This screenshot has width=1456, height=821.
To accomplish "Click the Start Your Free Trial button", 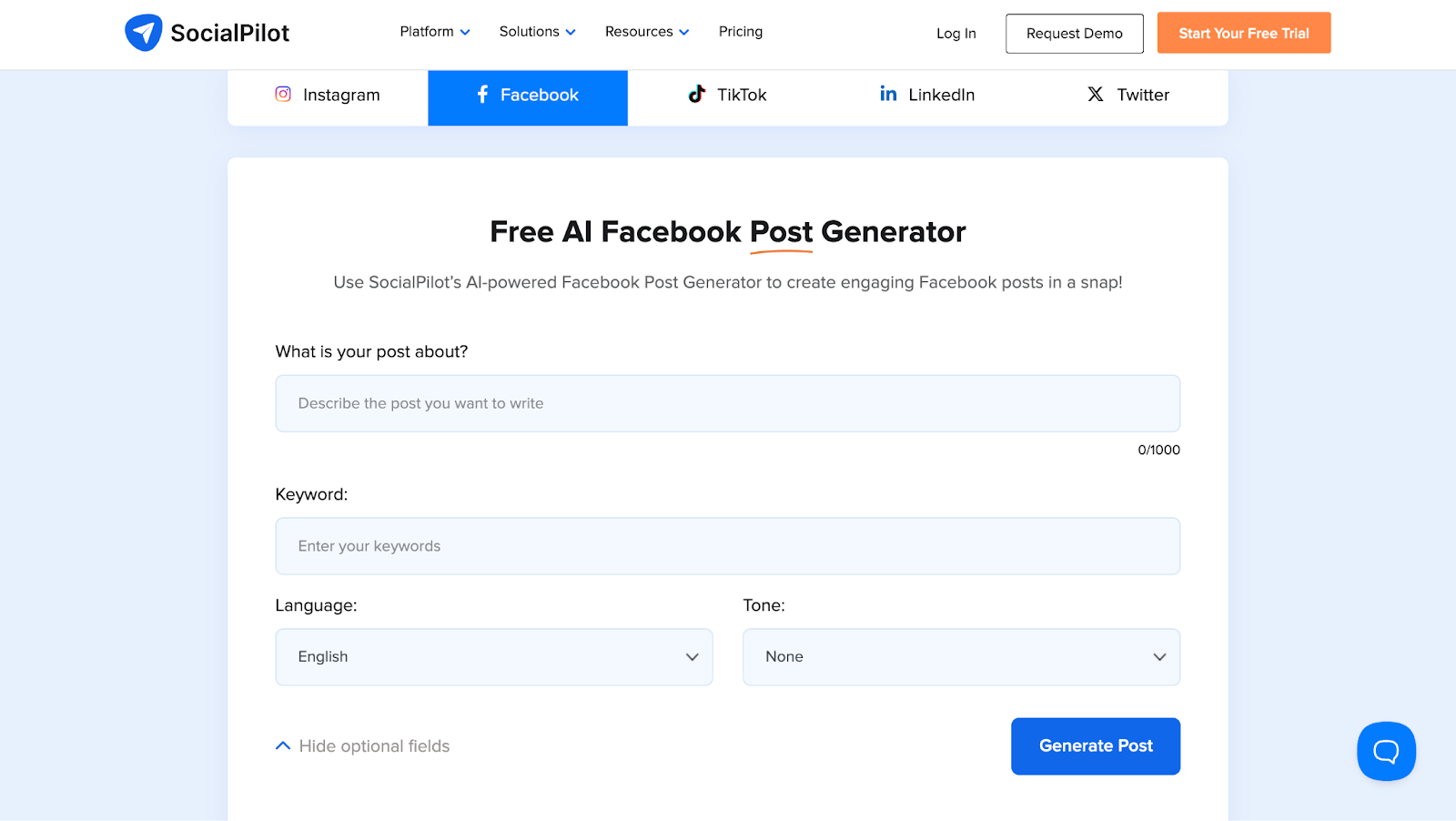I will pyautogui.click(x=1244, y=33).
